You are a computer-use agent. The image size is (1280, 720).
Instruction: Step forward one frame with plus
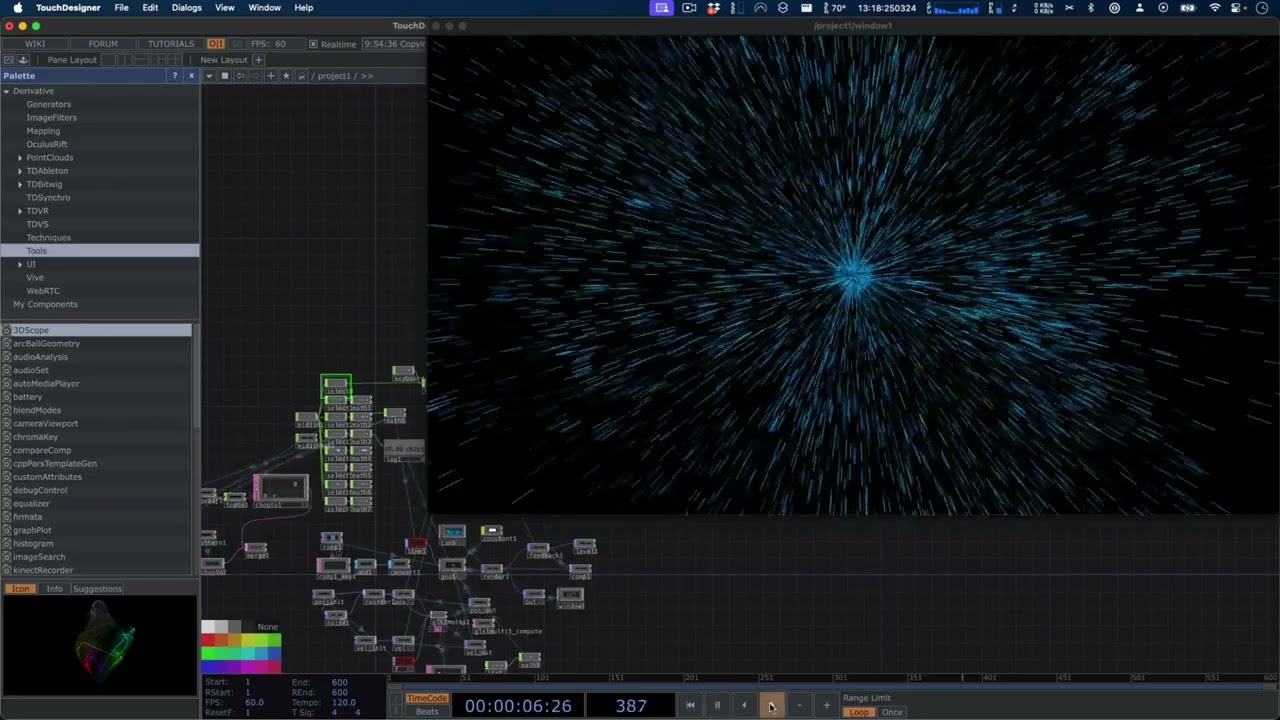point(826,706)
